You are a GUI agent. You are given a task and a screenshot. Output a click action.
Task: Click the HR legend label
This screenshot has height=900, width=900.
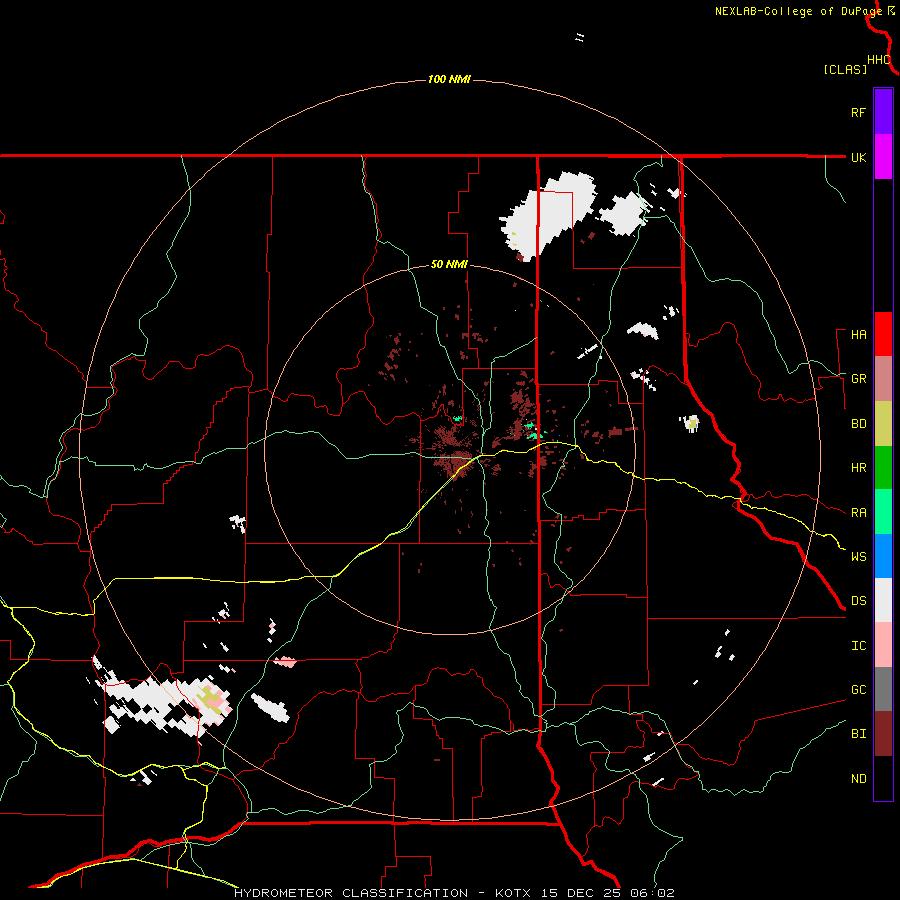(x=858, y=468)
